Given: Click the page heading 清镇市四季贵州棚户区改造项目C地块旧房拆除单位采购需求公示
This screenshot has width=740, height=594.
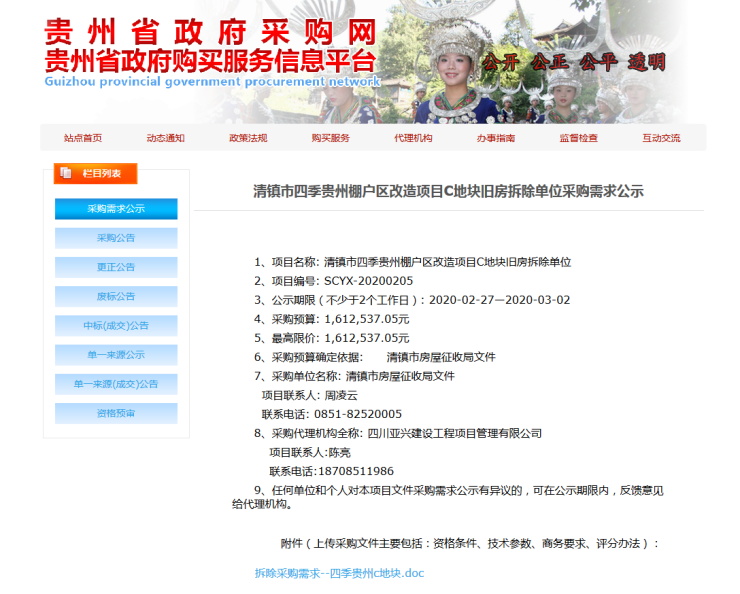Looking at the screenshot, I should [x=448, y=192].
